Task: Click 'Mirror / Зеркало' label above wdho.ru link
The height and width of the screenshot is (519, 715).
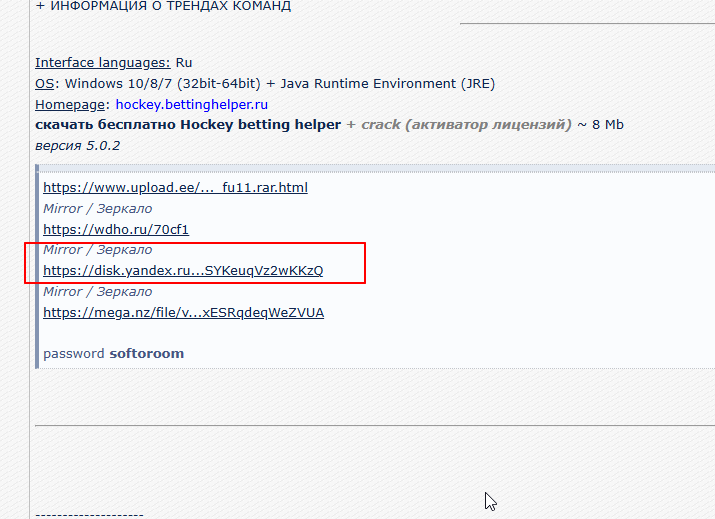Action: tap(98, 209)
